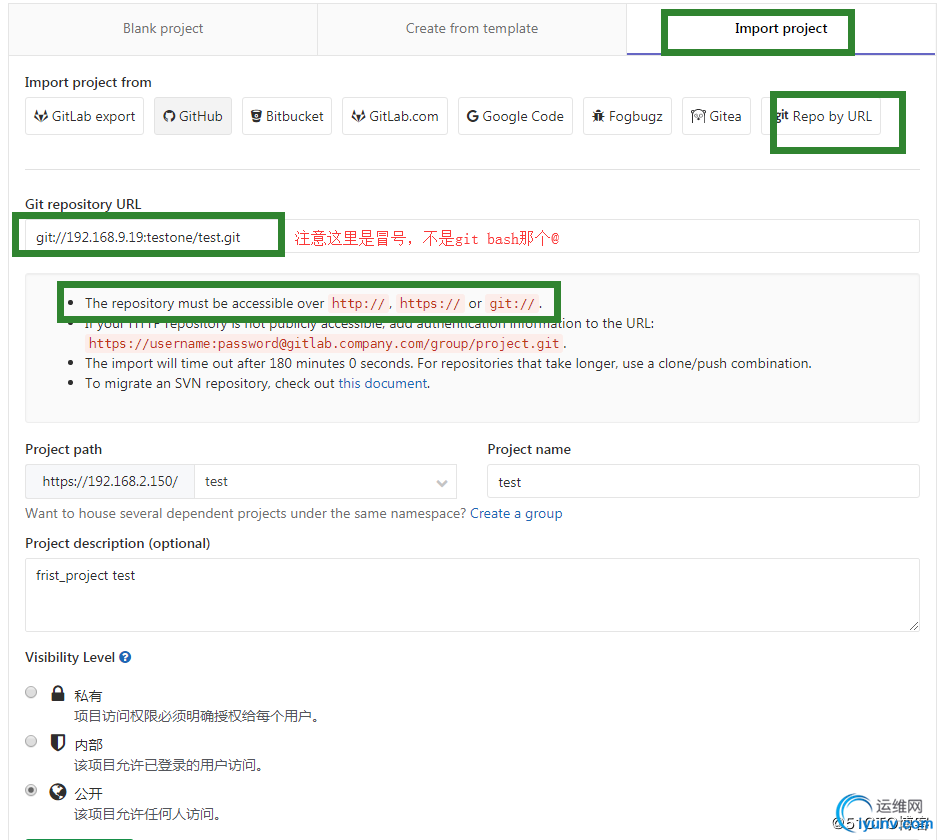The width and height of the screenshot is (939, 840).
Task: Click the private lock icon
Action: (57, 693)
